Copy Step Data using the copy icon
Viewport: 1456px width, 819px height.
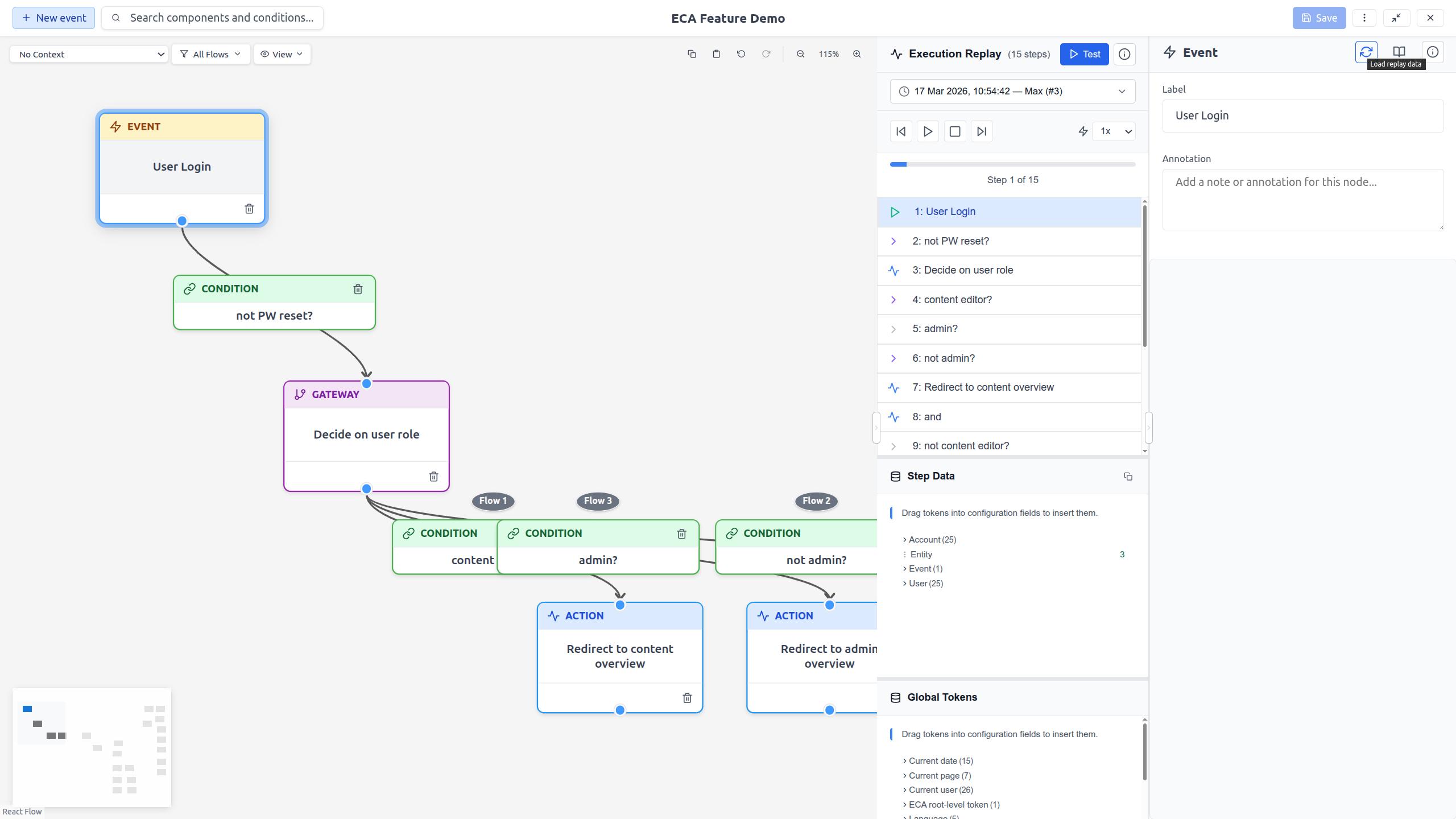click(x=1128, y=477)
